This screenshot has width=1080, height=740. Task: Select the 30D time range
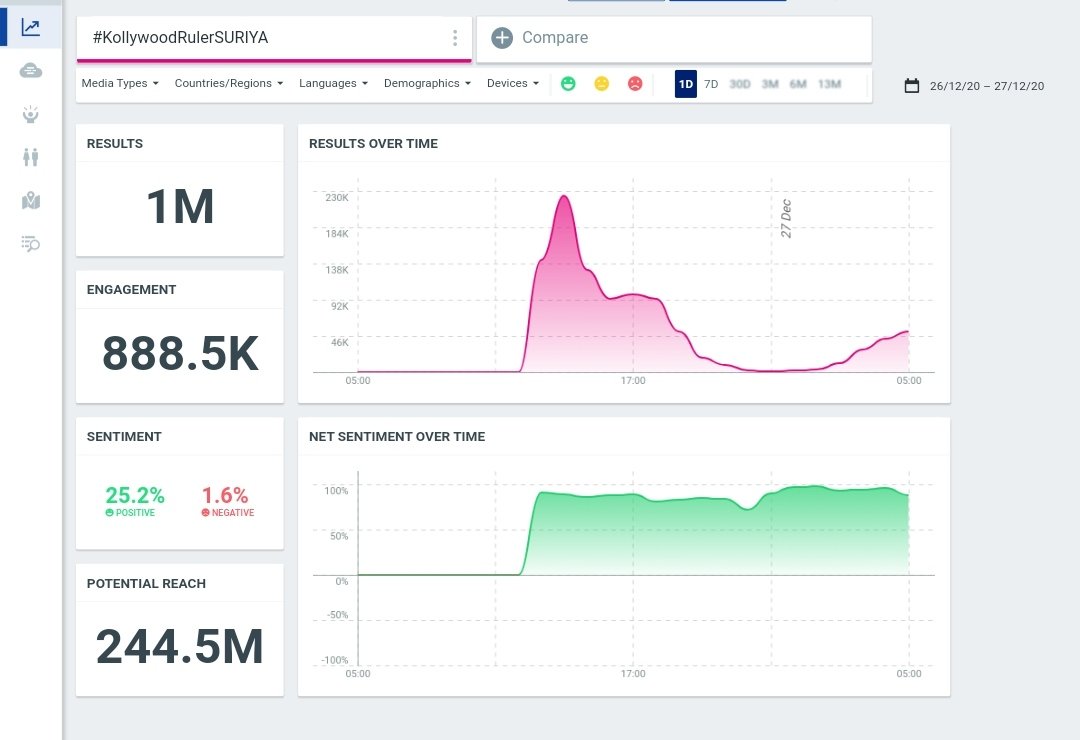coord(740,84)
